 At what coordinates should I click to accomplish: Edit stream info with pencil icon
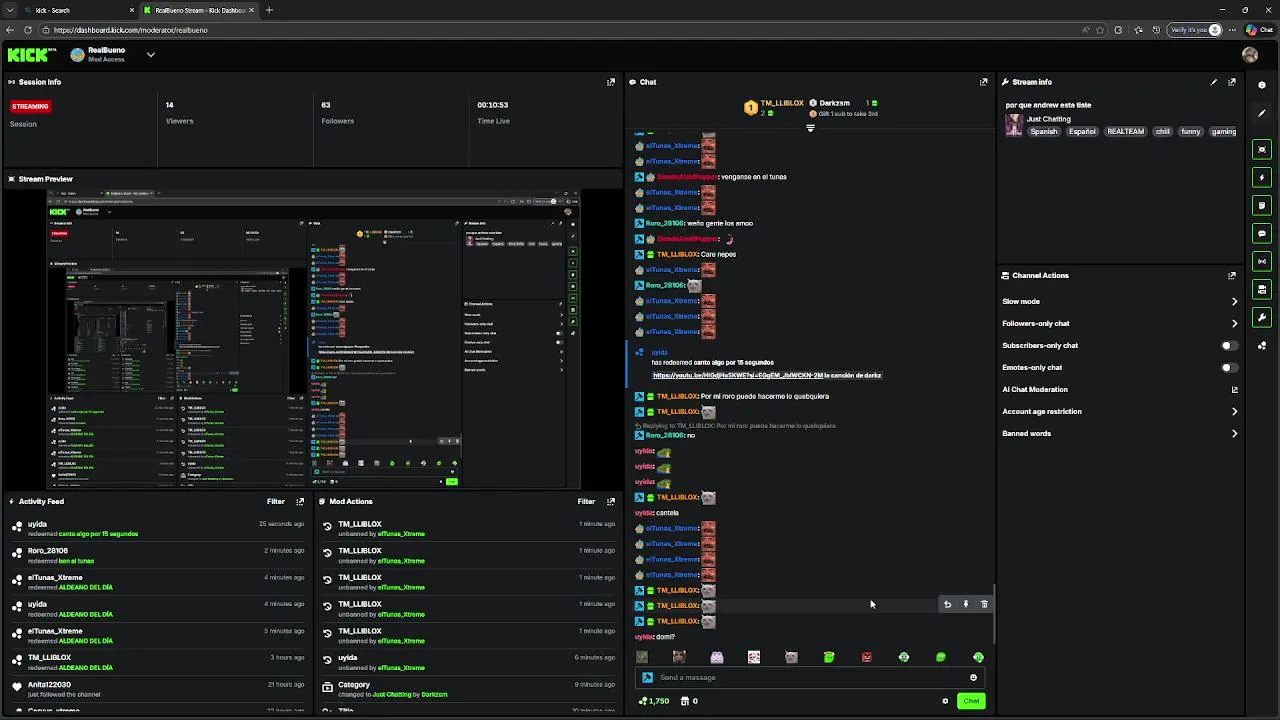(x=1214, y=82)
